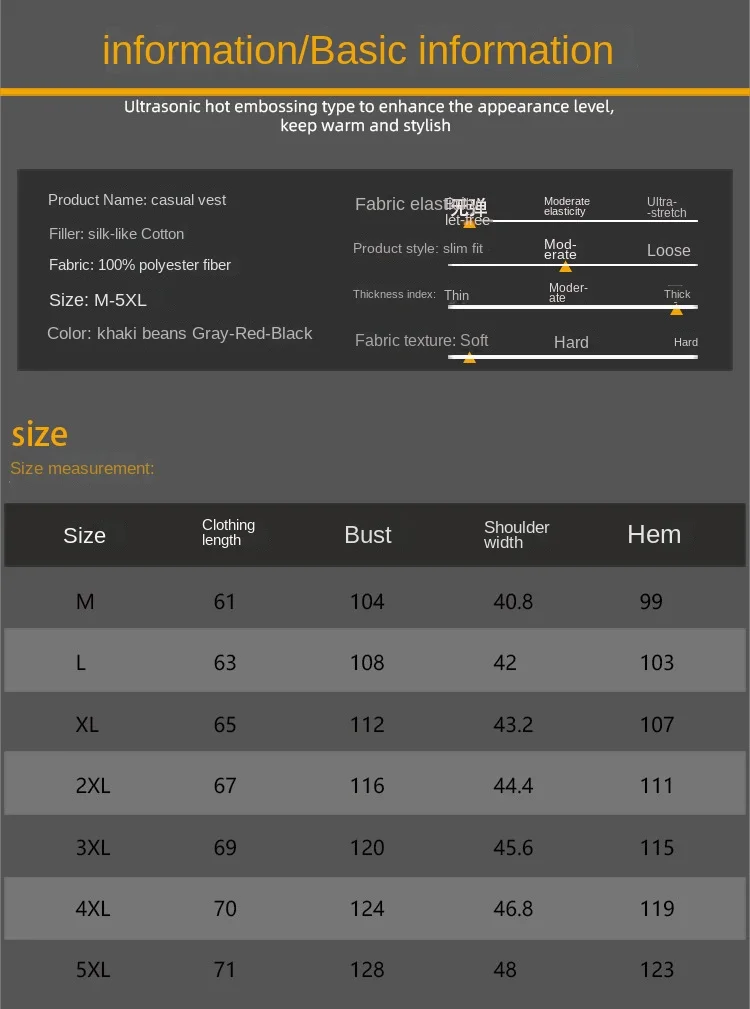Viewport: 750px width, 1009px height.
Task: Select the Ultra-stretch elasticity label
Action: (x=666, y=207)
